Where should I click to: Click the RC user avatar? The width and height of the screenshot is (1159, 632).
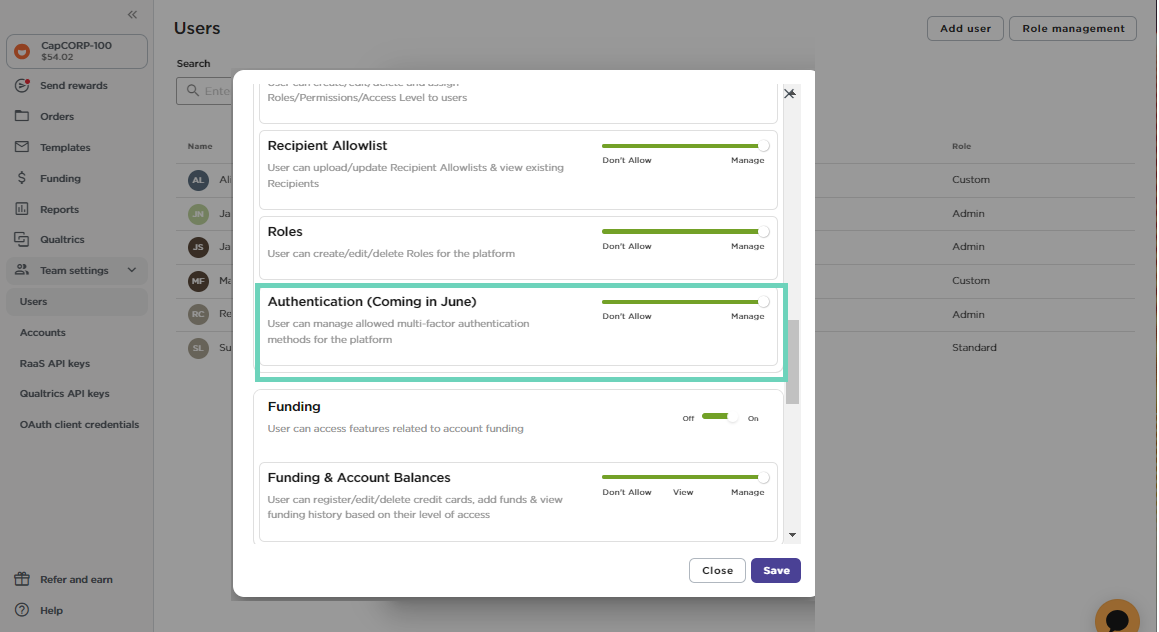pyautogui.click(x=198, y=314)
